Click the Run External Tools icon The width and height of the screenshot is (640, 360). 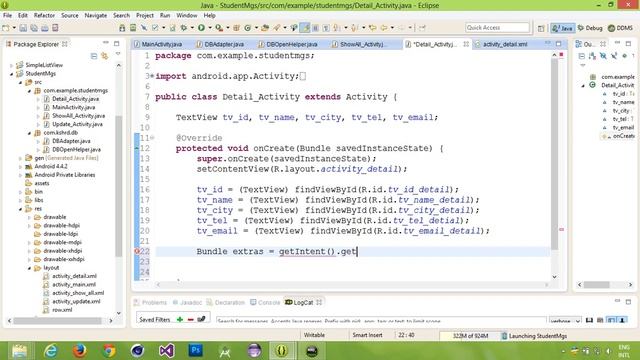point(219,28)
